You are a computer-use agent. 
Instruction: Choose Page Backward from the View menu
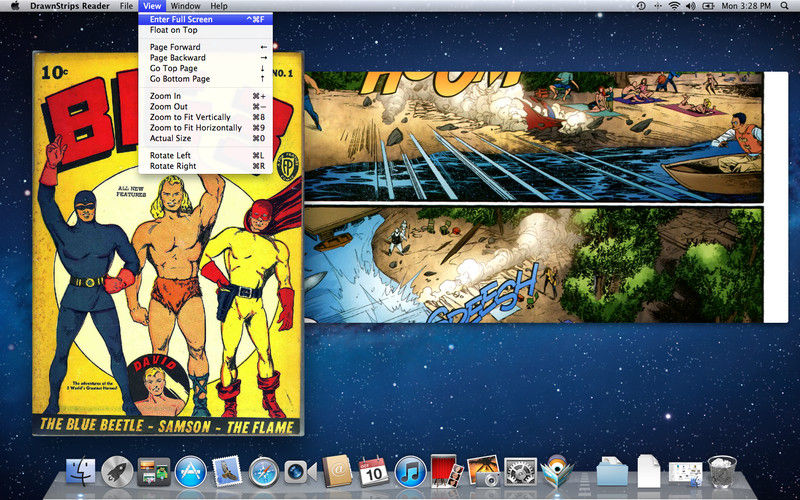(205, 58)
